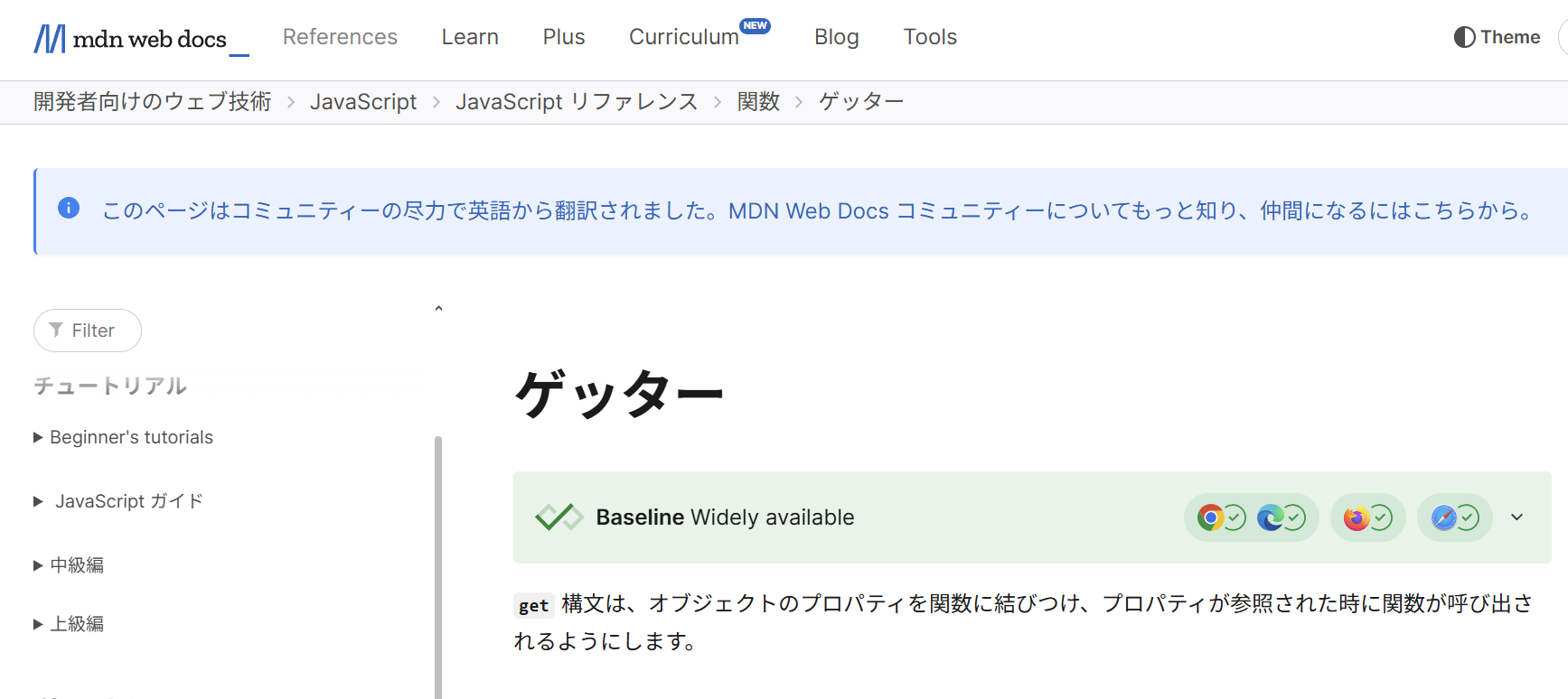Click the MDN web docs logo
1568x699 pixels.
tap(141, 39)
